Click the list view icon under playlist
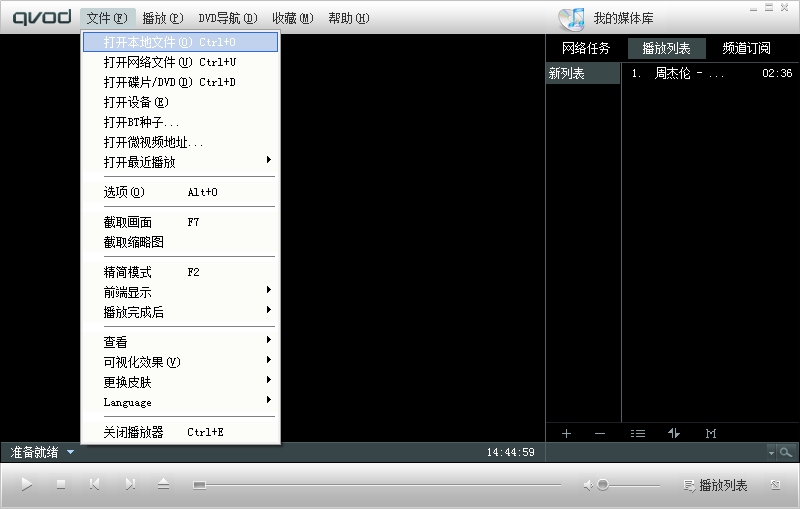Viewport: 800px width, 509px height. [638, 434]
